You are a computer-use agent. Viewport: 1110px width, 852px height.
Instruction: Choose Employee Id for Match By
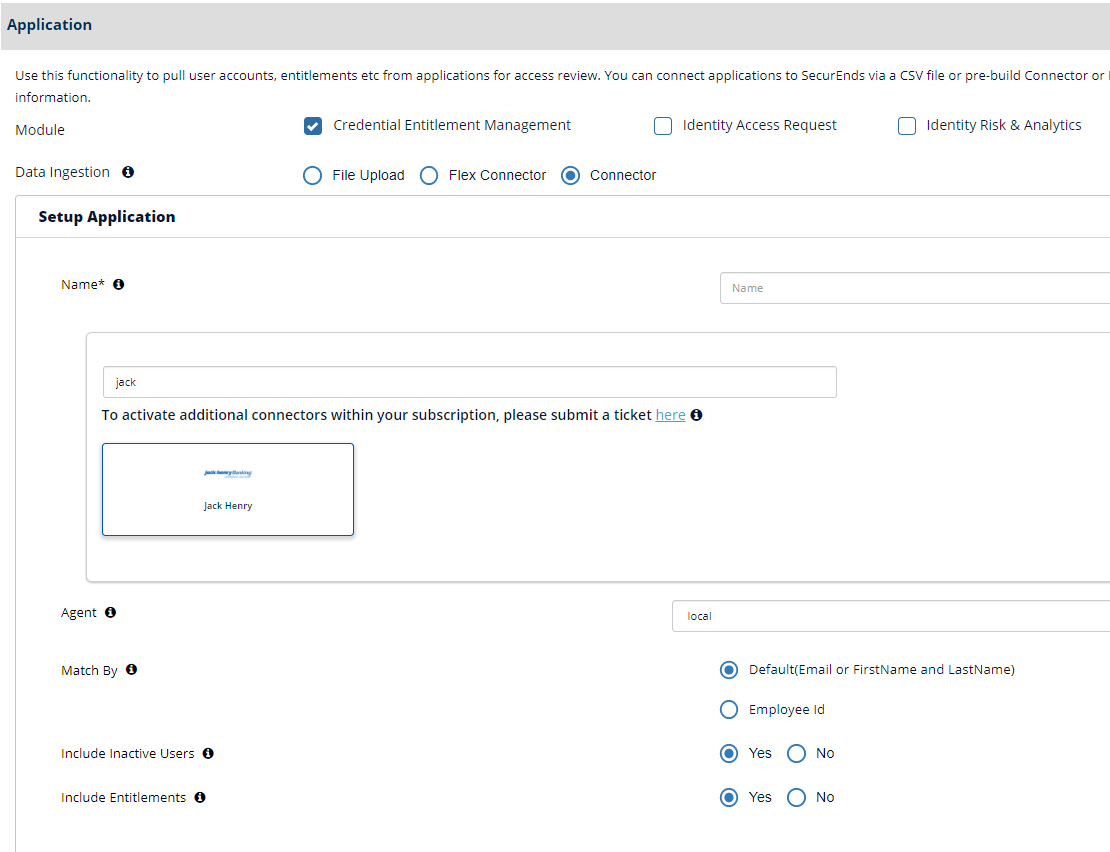point(729,710)
